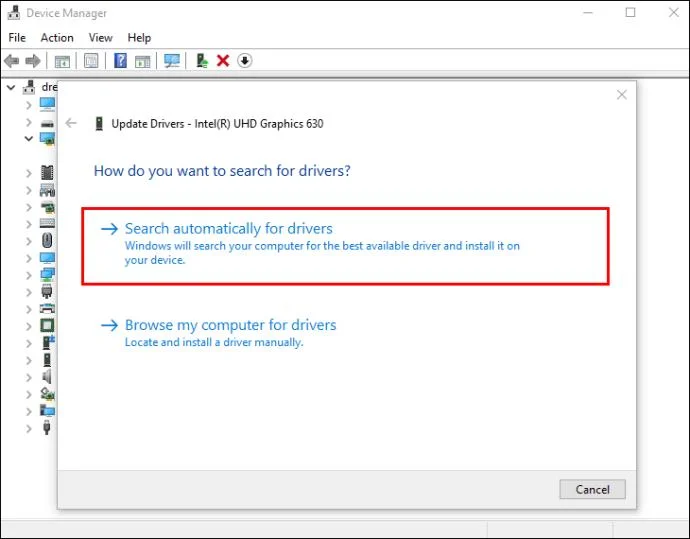This screenshot has height=539, width=690.
Task: Click 'Locate and install a driver manually.' text
Action: tap(214, 342)
